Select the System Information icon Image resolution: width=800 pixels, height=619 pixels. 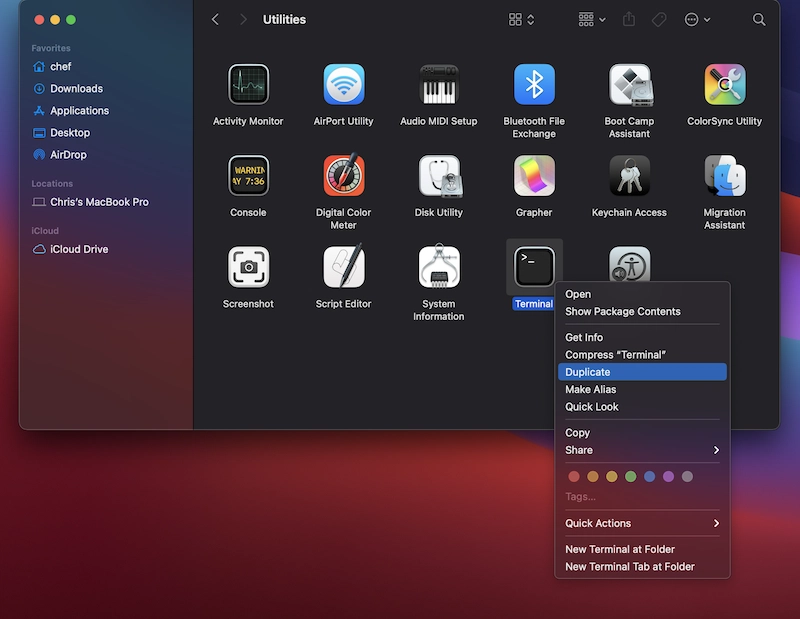439,266
